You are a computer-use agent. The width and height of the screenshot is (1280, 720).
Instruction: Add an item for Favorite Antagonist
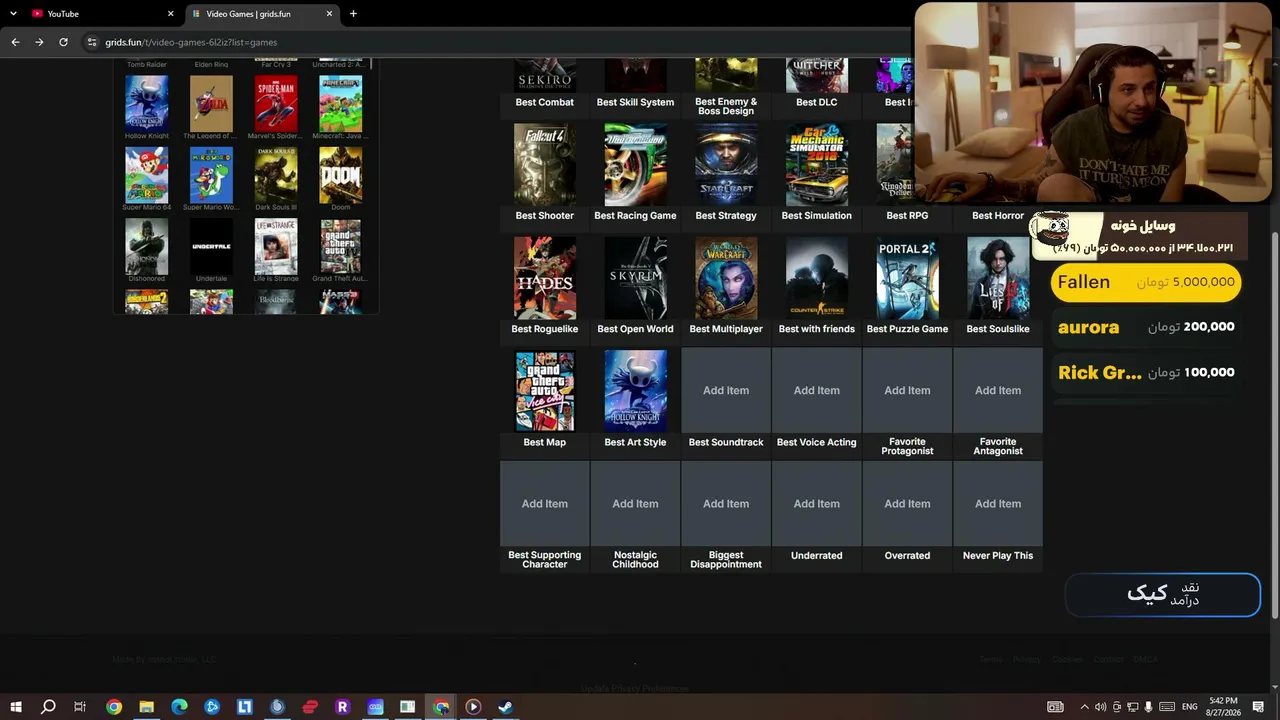tap(998, 390)
